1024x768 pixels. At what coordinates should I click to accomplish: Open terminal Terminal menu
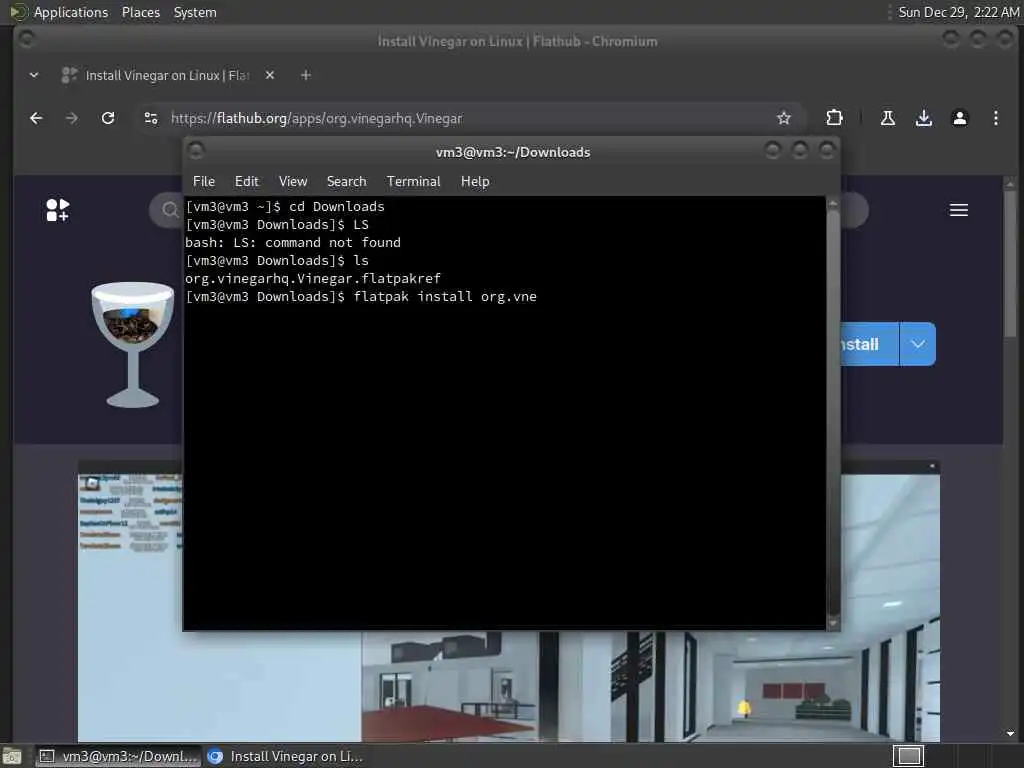413,182
